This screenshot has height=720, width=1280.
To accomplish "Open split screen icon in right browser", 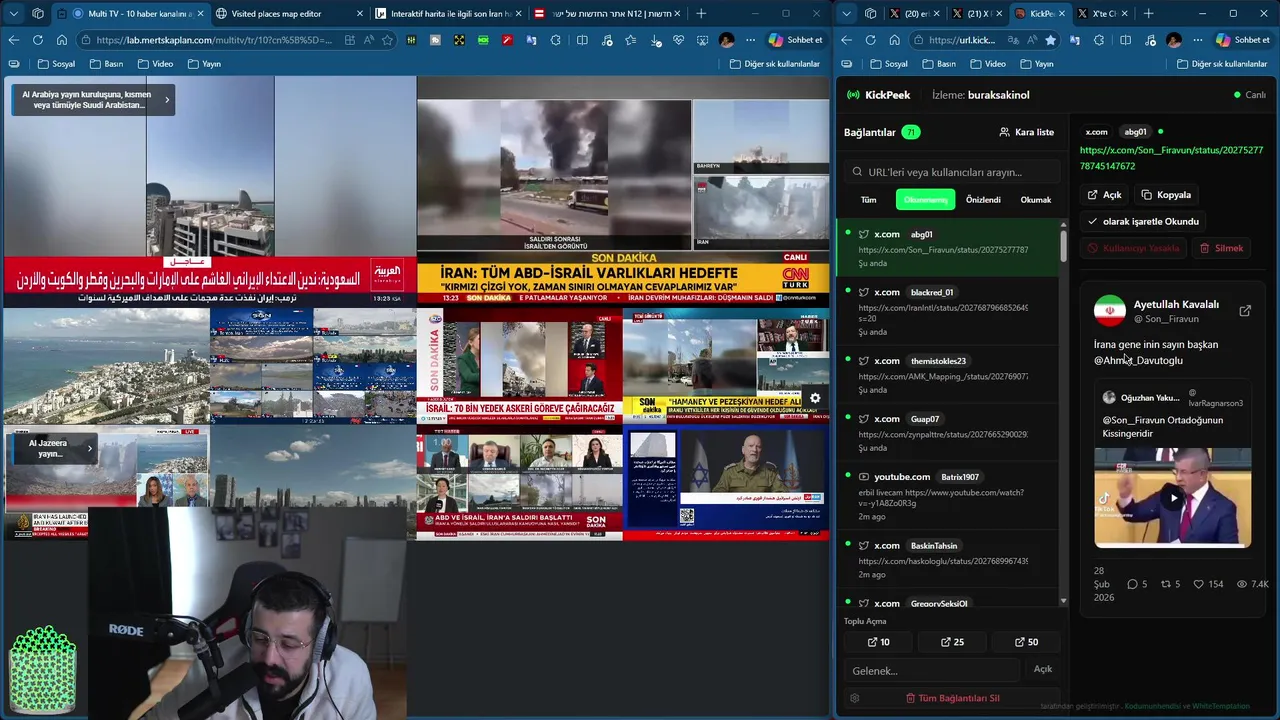I will tap(1124, 40).
